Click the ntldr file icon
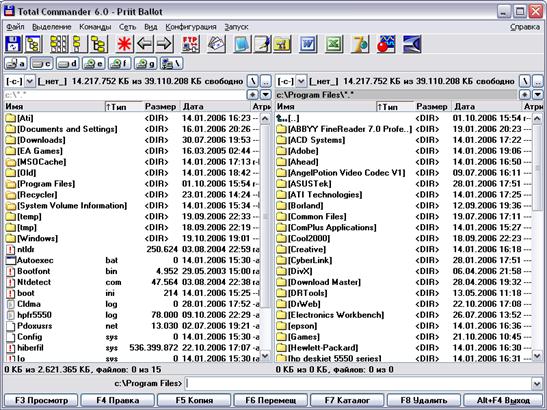 click(x=11, y=249)
